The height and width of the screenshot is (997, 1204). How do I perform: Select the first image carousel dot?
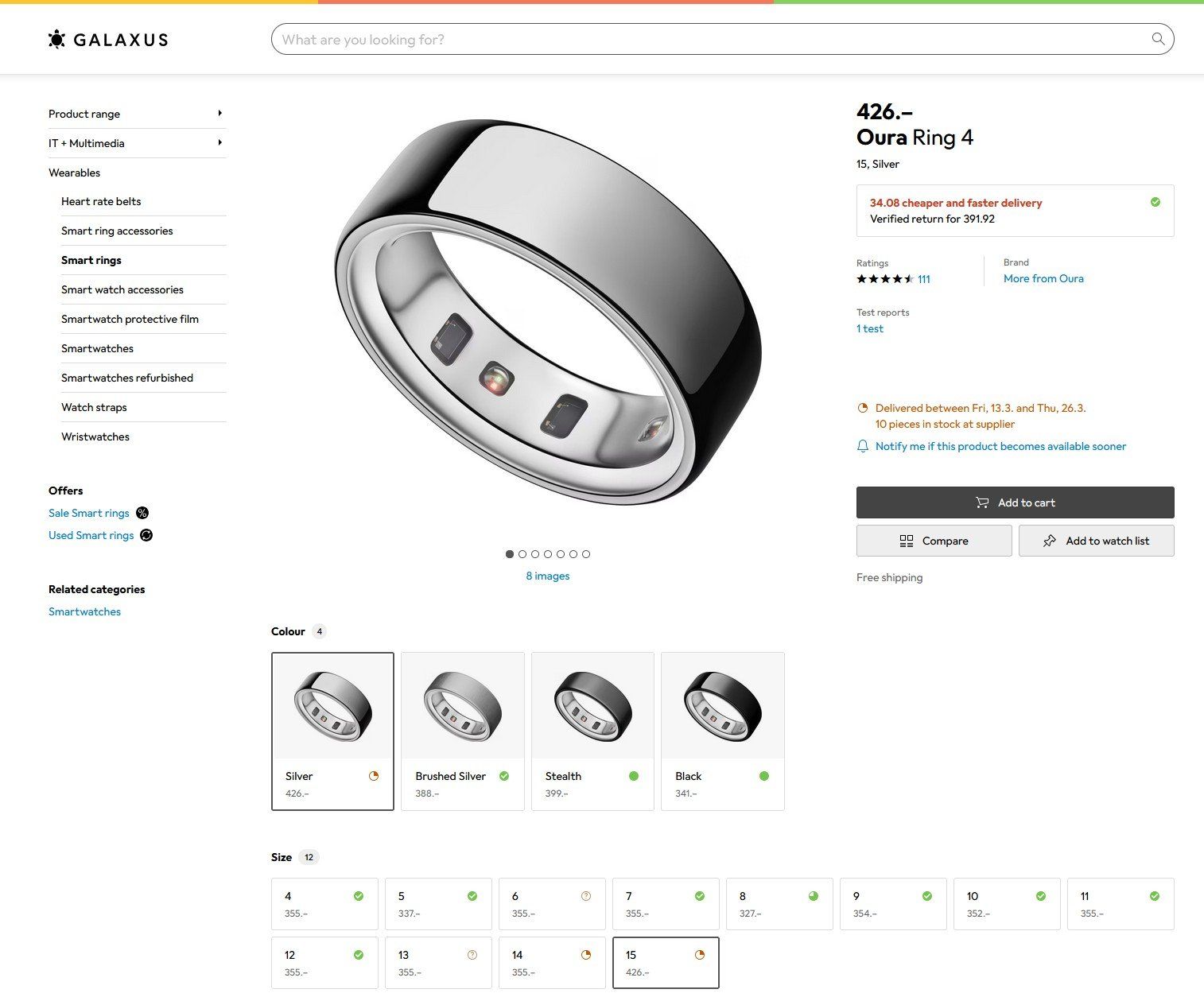(x=510, y=554)
